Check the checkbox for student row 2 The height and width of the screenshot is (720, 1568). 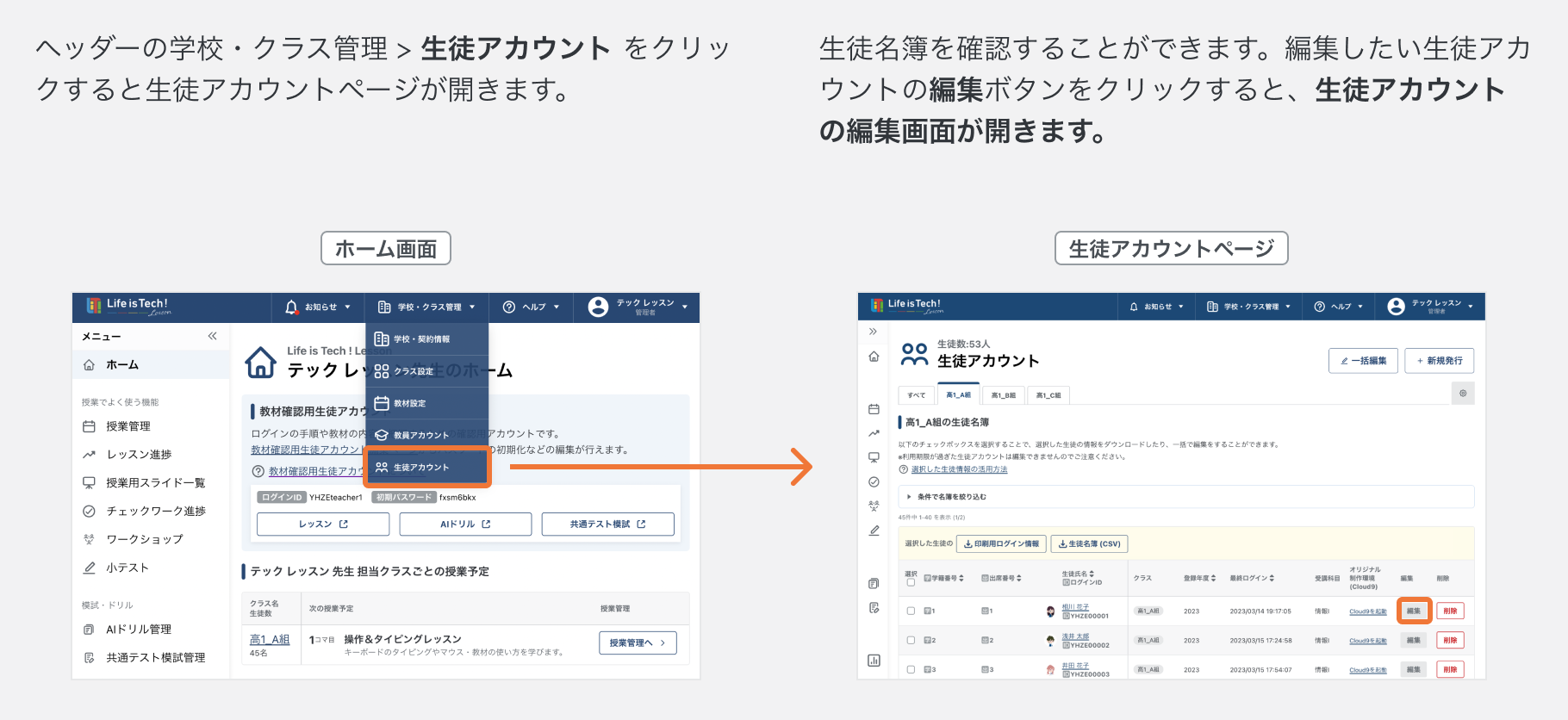click(x=911, y=640)
